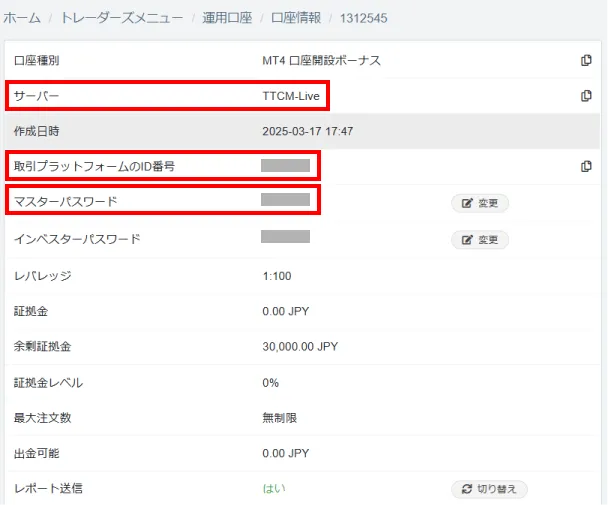Click the インベスターパスワード label
The image size is (608, 505).
tap(77, 239)
